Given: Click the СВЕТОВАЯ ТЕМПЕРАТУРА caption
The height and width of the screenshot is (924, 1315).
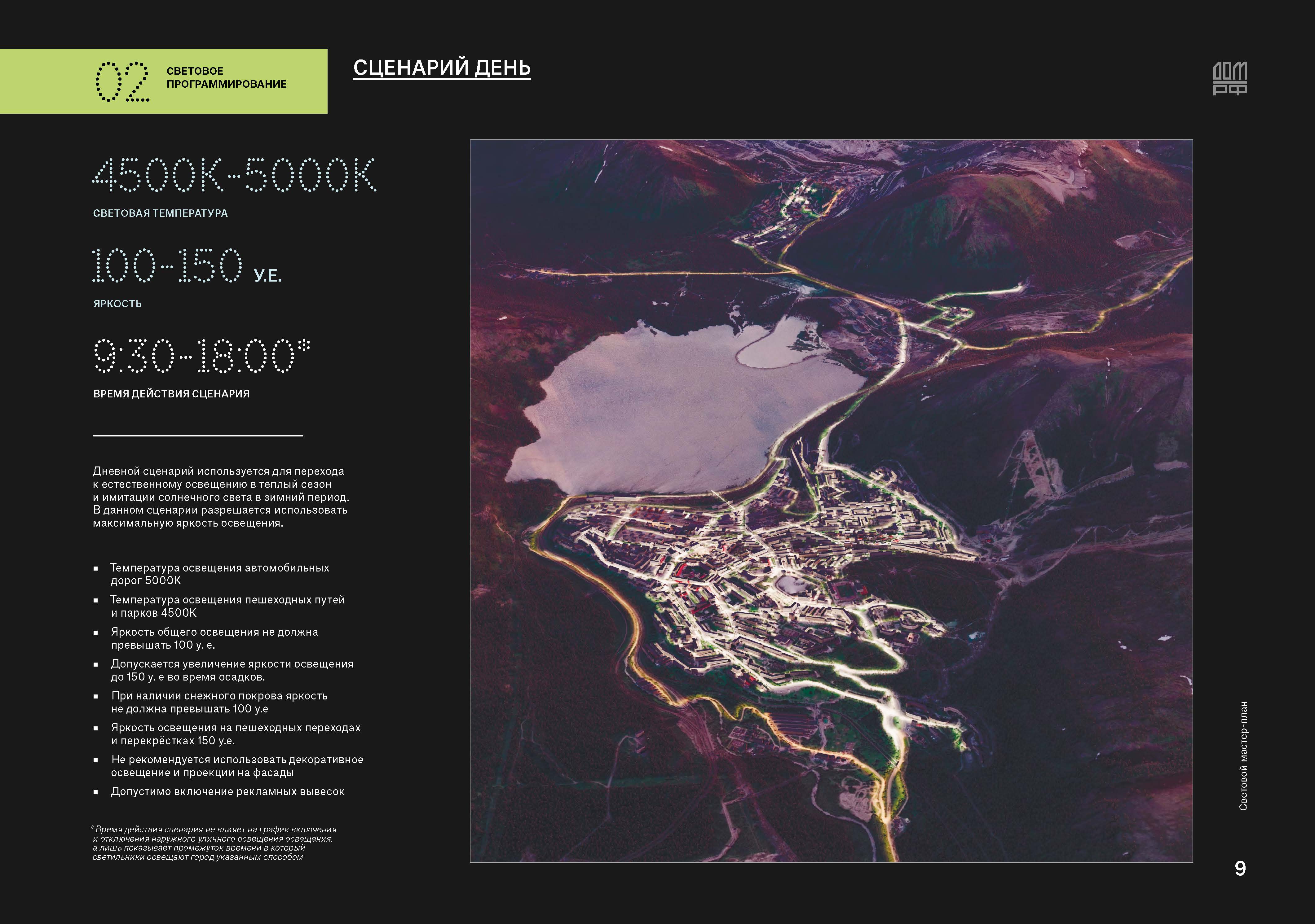Looking at the screenshot, I should click(160, 213).
